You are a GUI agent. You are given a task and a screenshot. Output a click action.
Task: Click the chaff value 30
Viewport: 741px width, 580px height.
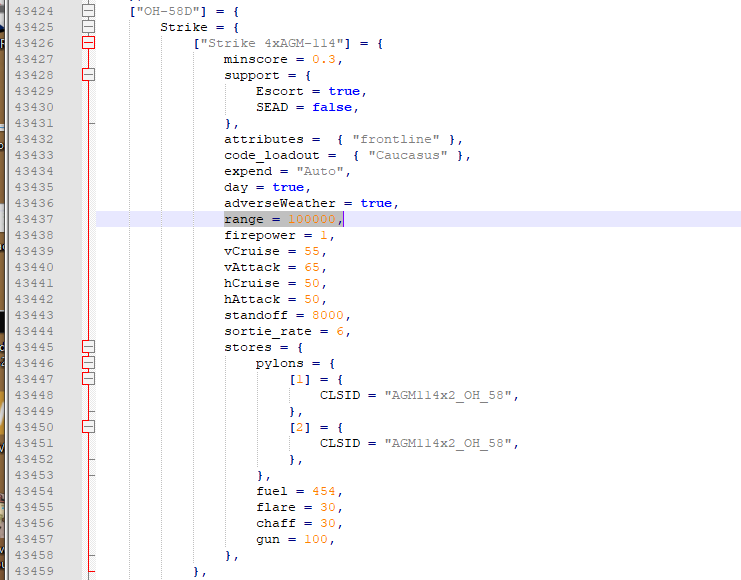(328, 523)
